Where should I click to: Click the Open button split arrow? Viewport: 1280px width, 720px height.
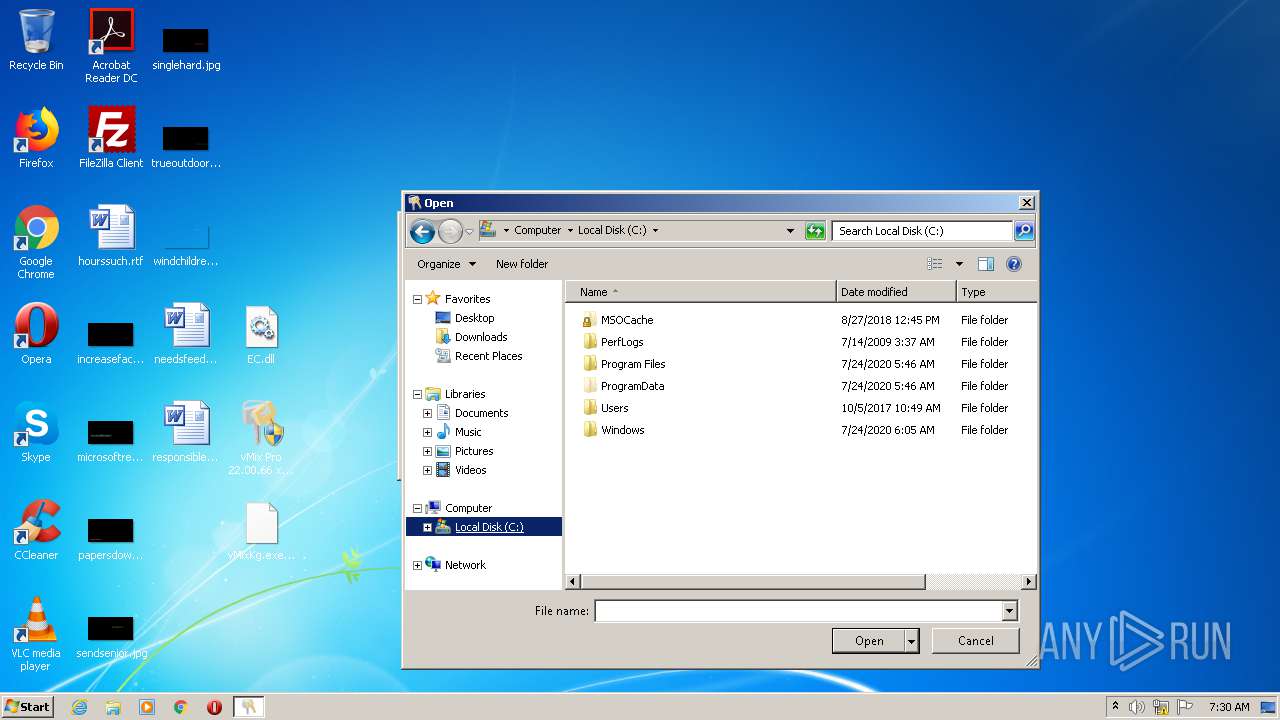(911, 641)
